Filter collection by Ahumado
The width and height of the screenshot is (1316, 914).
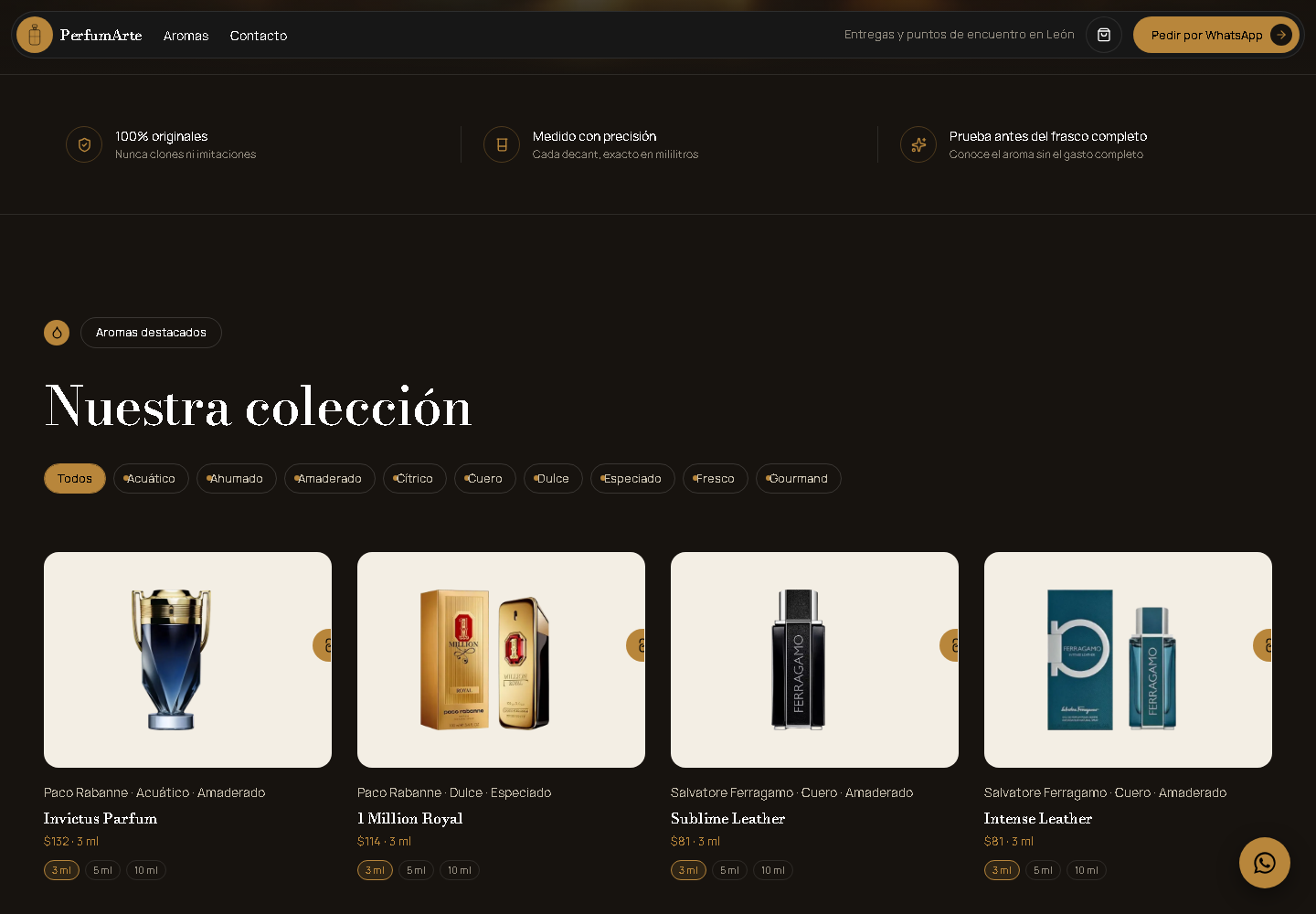tap(237, 479)
